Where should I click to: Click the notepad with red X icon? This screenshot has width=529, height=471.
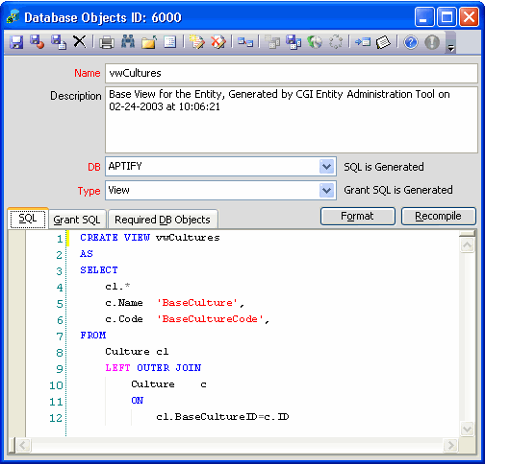[x=218, y=42]
